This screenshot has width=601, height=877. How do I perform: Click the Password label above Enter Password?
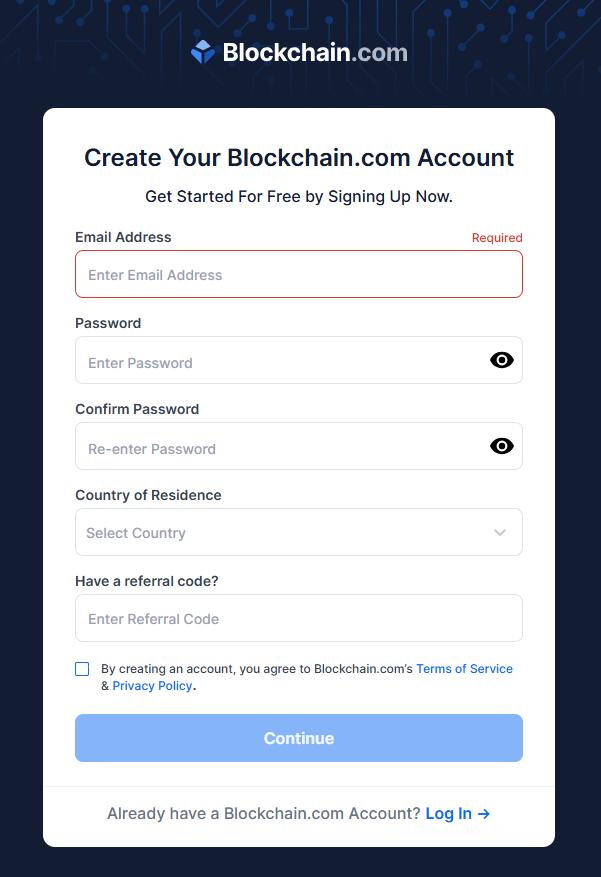pos(108,323)
